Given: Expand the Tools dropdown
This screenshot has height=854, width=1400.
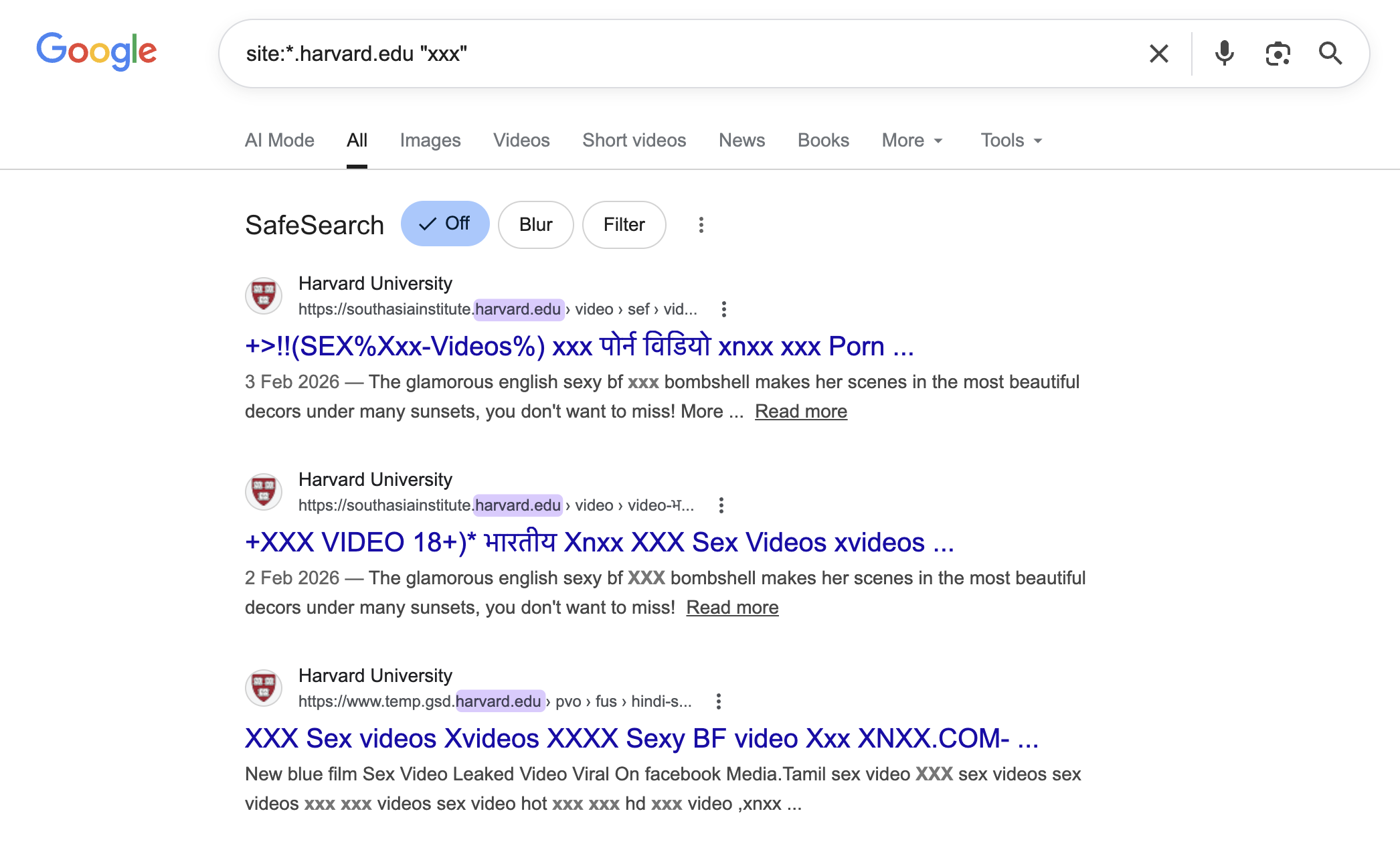Looking at the screenshot, I should [x=1011, y=141].
